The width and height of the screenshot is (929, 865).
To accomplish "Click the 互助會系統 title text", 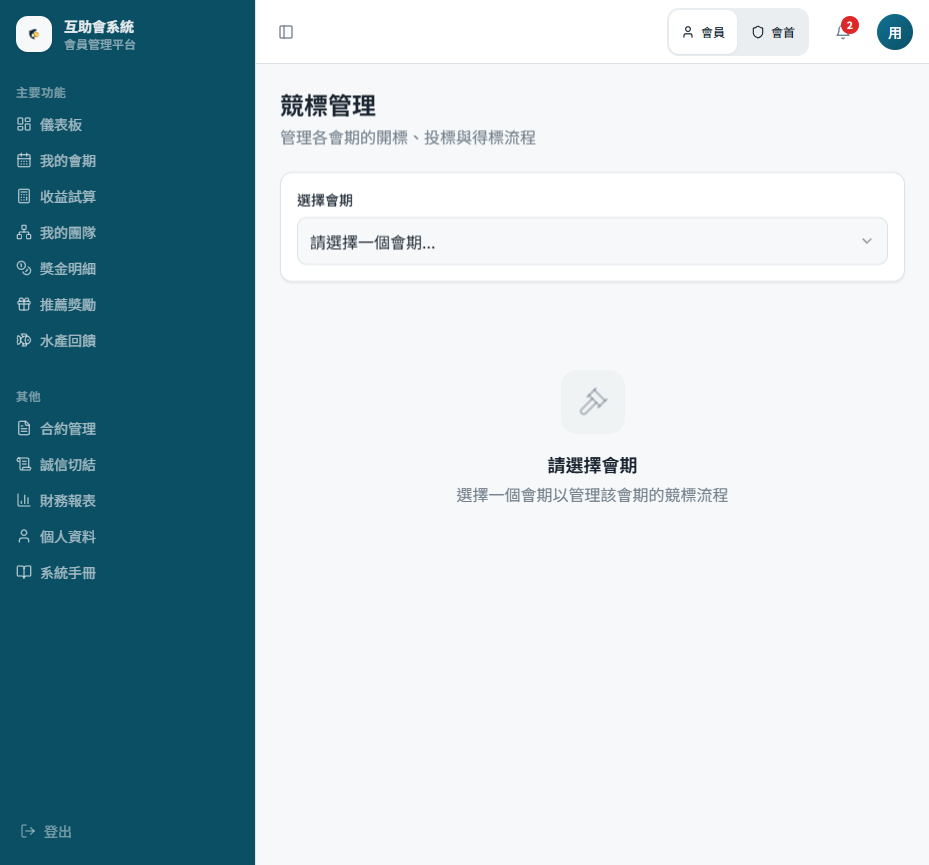I will click(x=99, y=27).
